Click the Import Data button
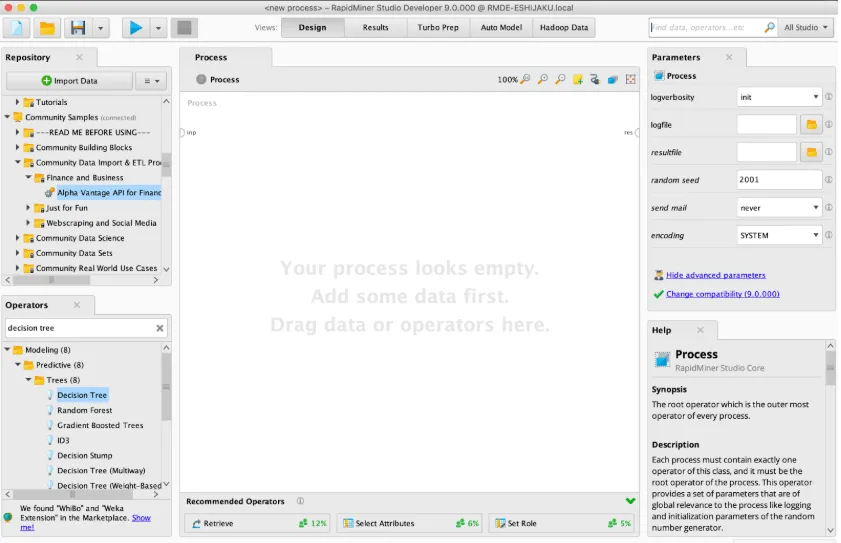This screenshot has height=543, width=841. (70, 80)
